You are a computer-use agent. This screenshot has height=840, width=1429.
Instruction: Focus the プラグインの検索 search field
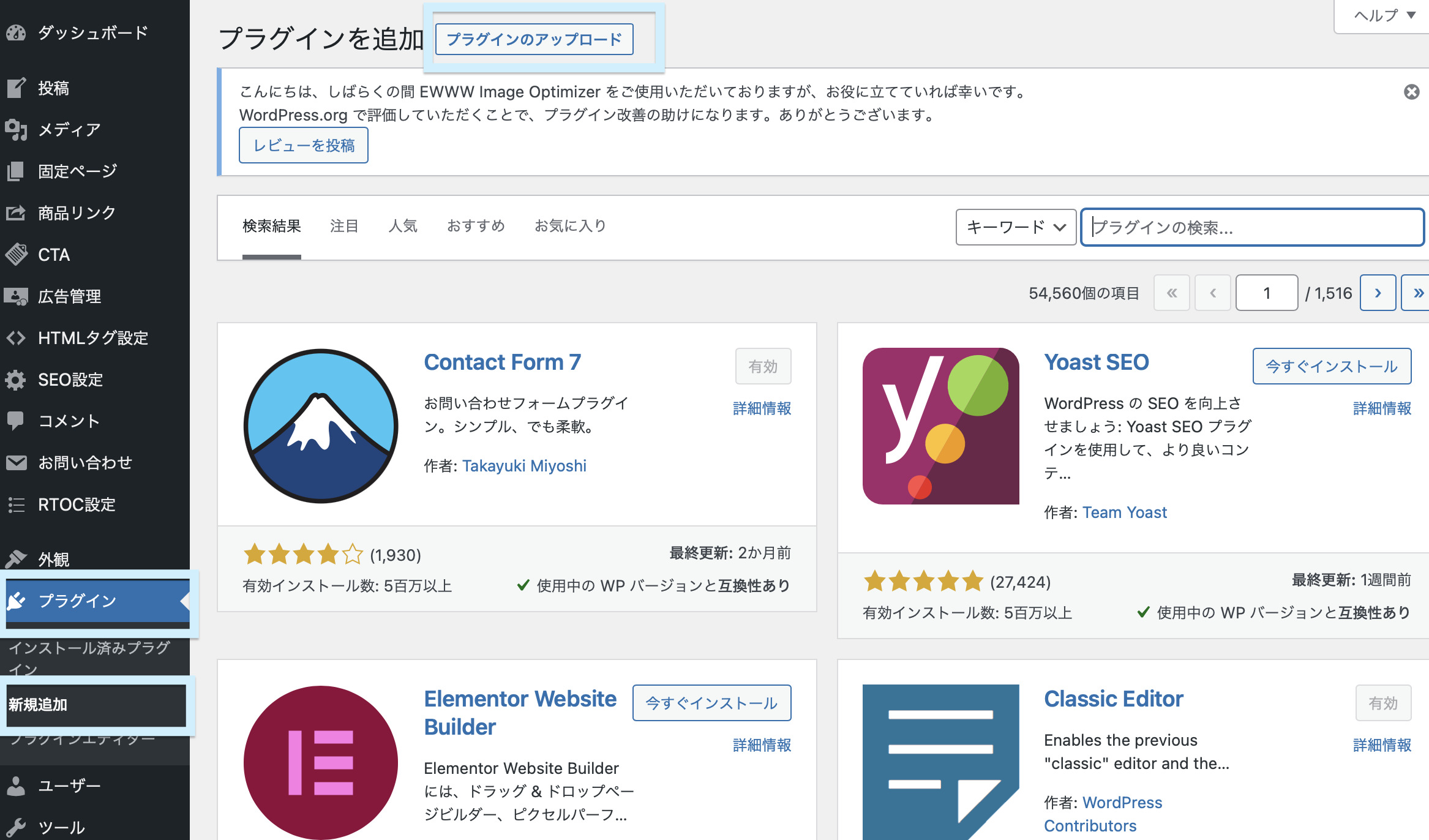(1252, 227)
